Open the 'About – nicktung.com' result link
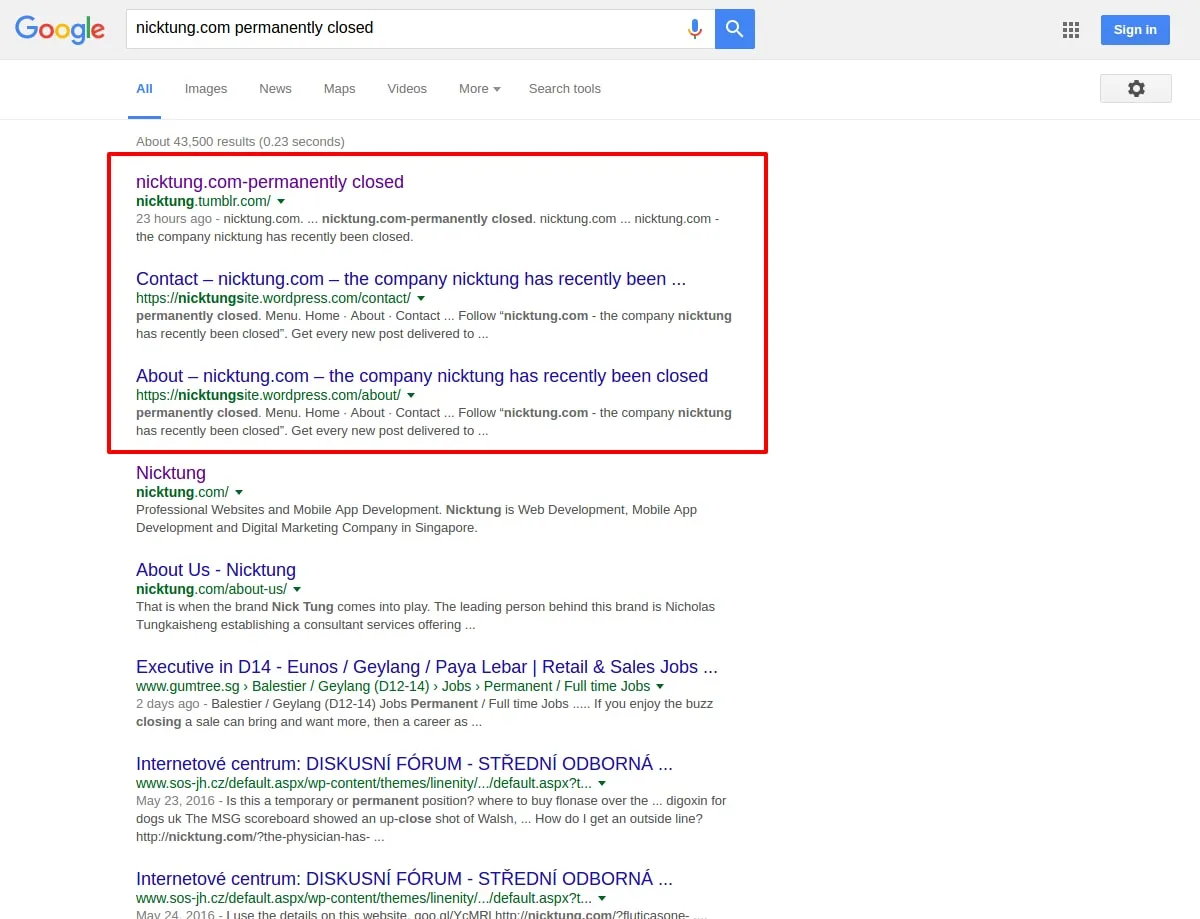 tap(422, 376)
